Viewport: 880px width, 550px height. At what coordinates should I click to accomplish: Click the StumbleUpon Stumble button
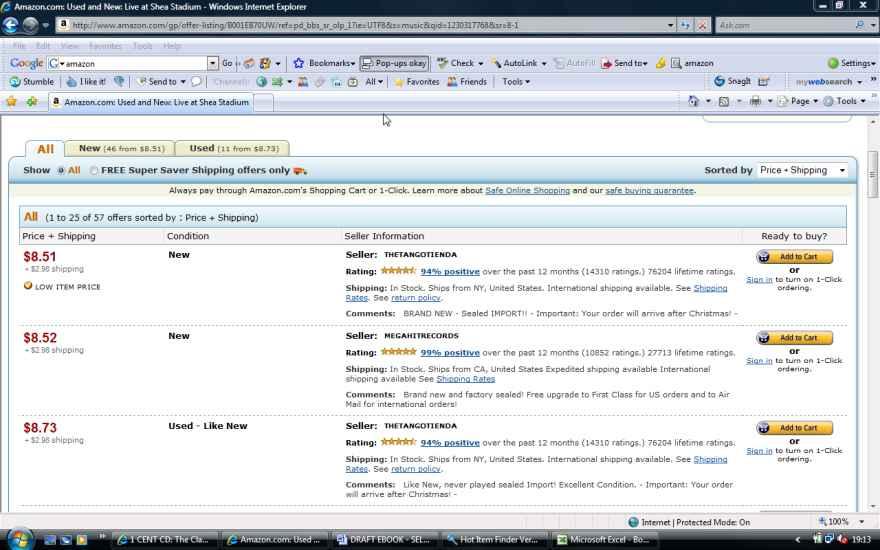(31, 82)
